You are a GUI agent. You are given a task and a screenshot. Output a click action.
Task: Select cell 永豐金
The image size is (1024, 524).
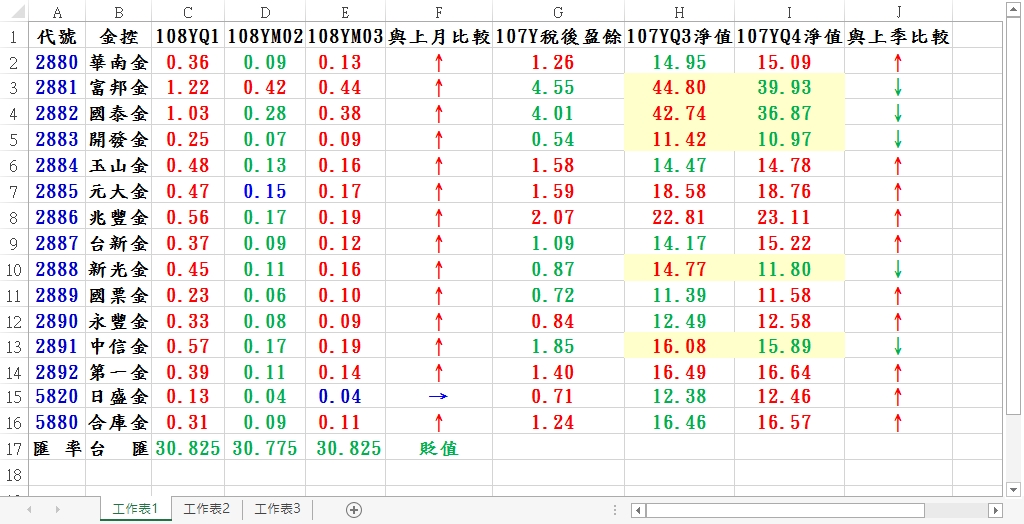coord(119,320)
